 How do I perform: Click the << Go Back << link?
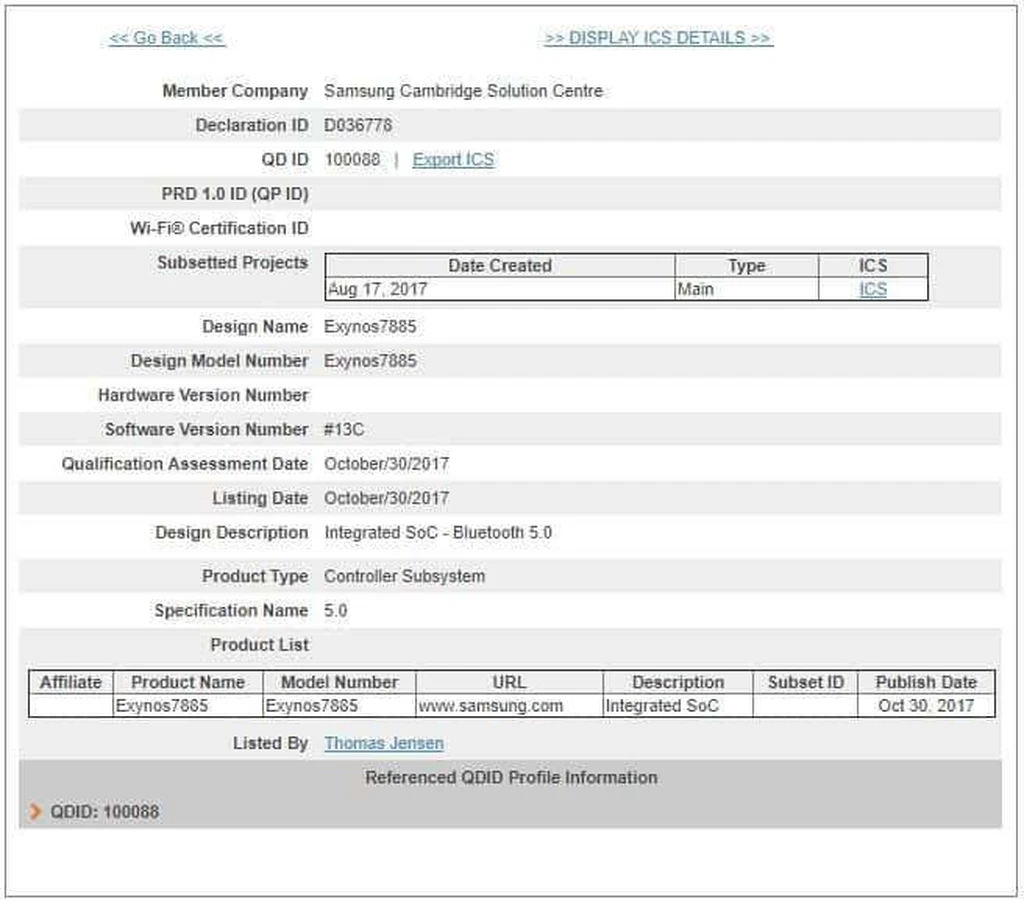[x=167, y=38]
